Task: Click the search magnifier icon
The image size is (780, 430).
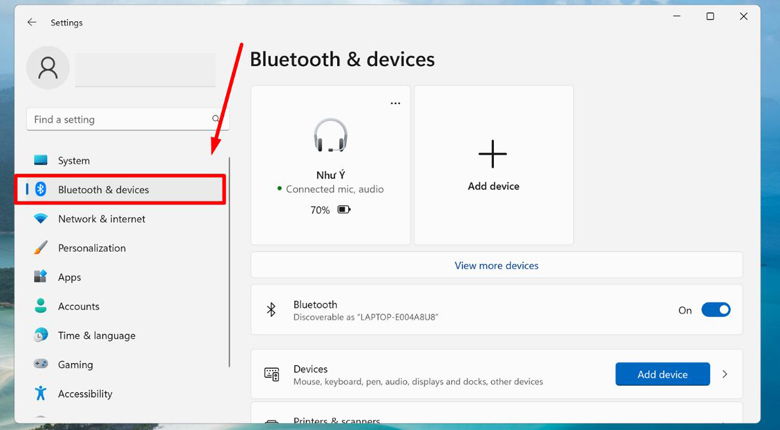Action: (216, 119)
